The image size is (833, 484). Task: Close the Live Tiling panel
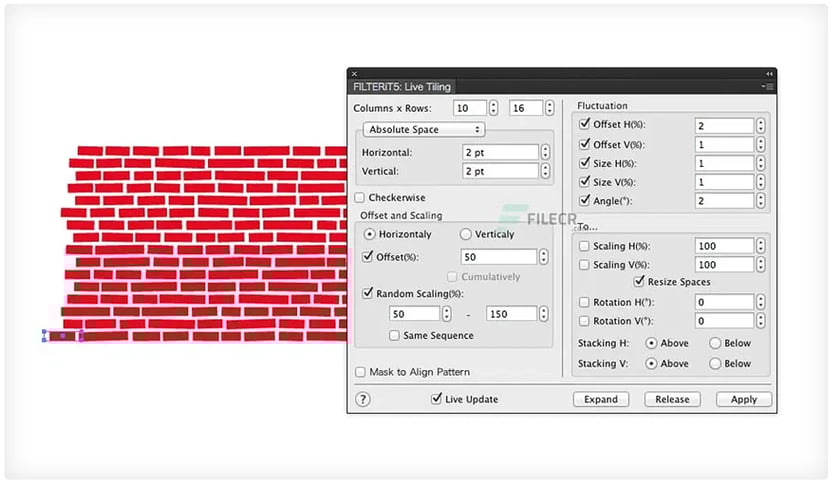(x=354, y=74)
